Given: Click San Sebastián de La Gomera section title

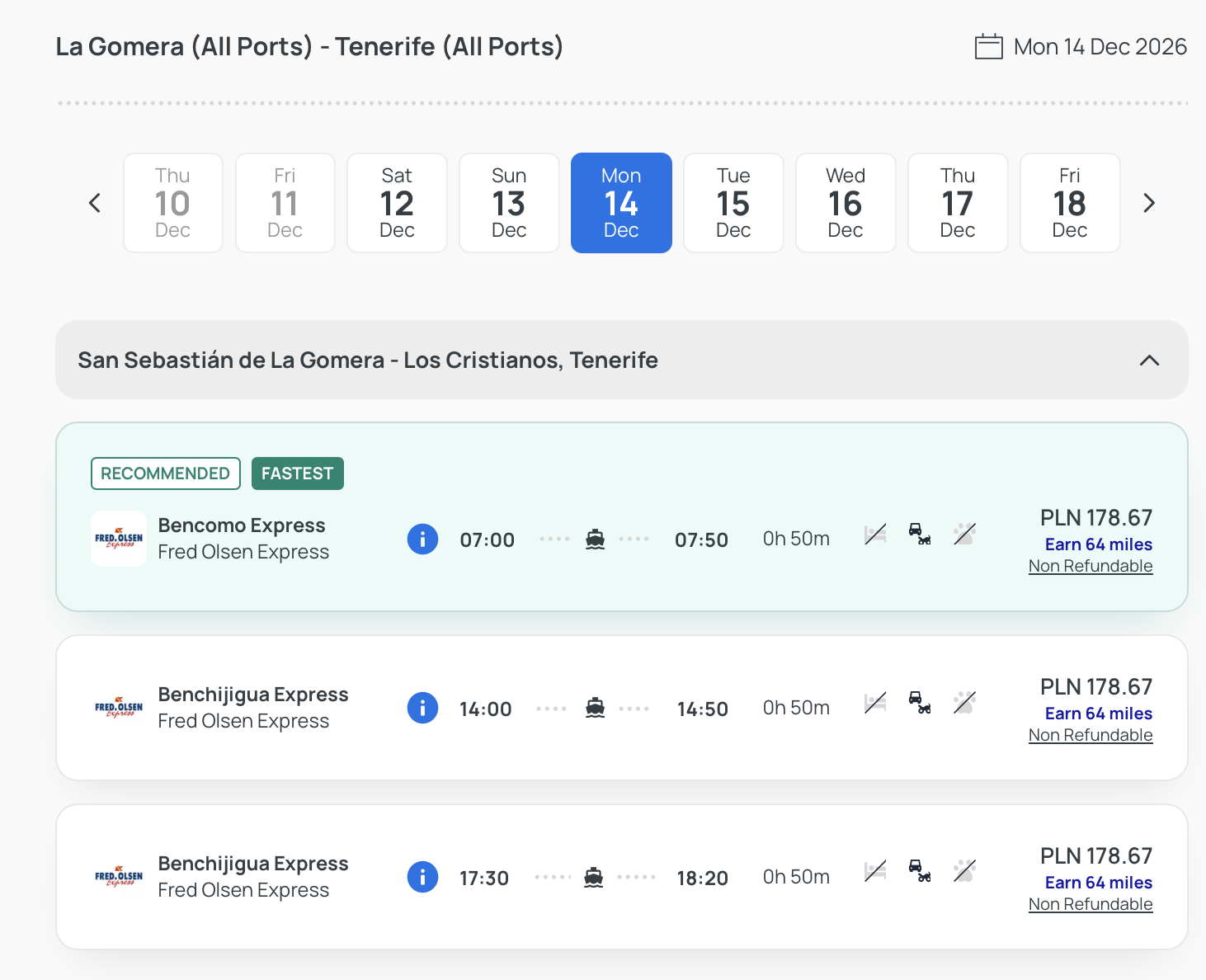Looking at the screenshot, I should [368, 360].
